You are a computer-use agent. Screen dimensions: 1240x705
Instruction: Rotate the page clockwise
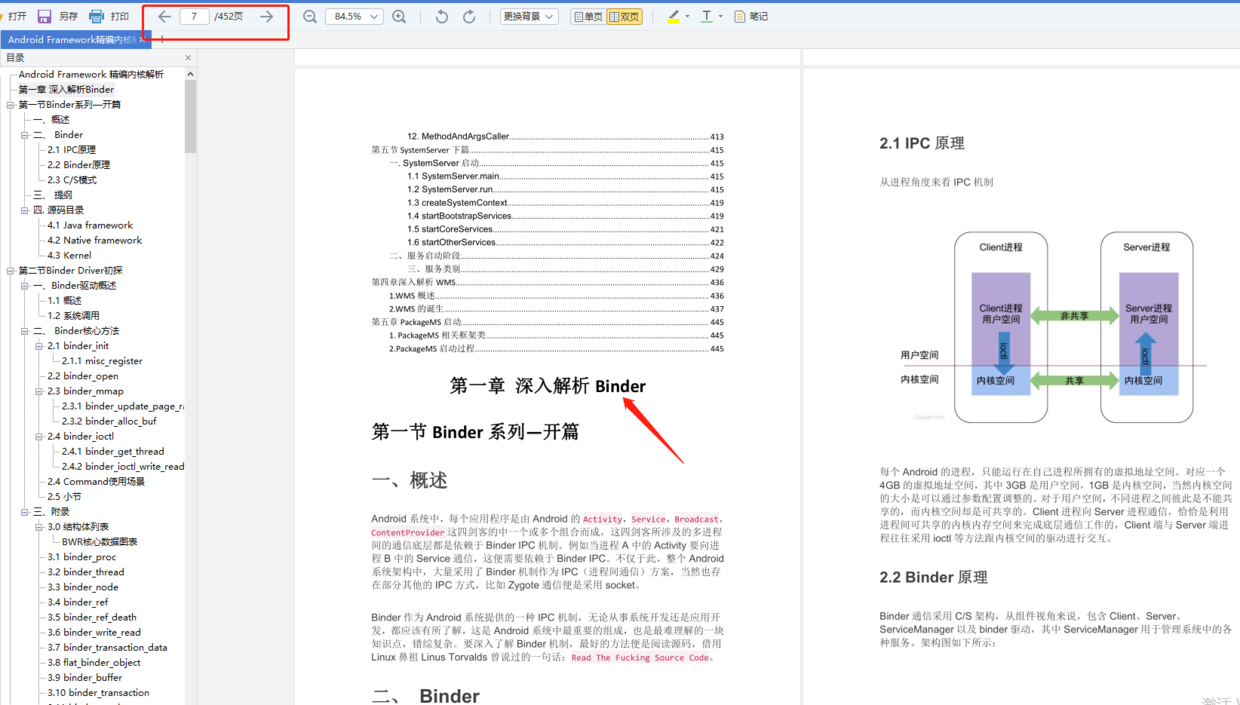[x=468, y=16]
